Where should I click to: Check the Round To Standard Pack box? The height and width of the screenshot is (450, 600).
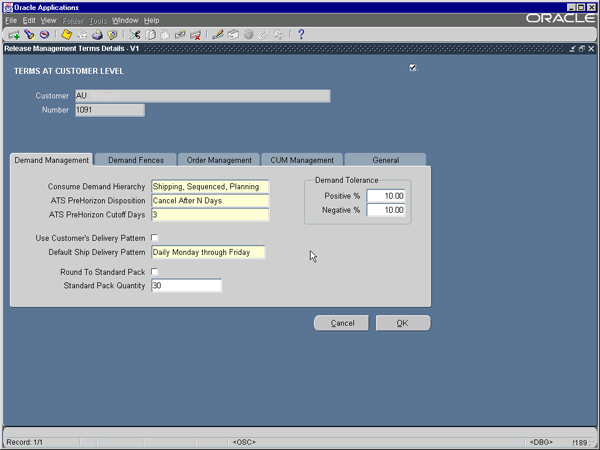[154, 272]
